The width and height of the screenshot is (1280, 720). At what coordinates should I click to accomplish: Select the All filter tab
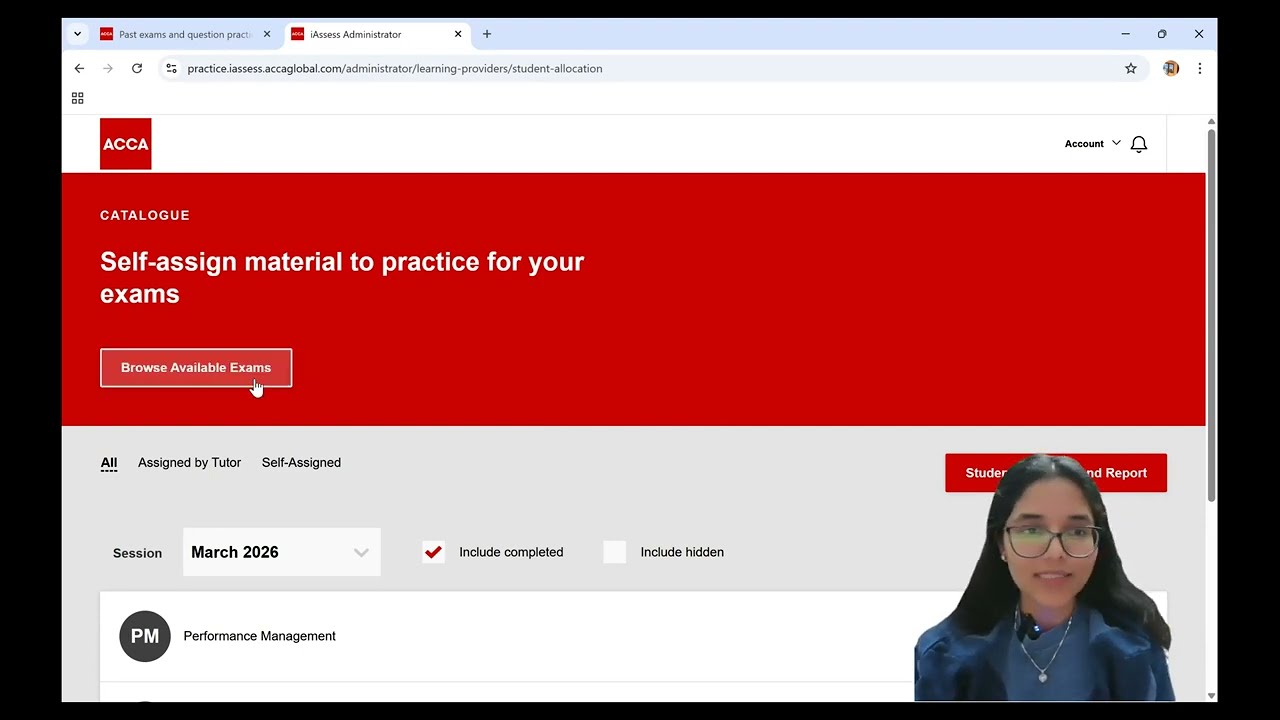pyautogui.click(x=109, y=462)
